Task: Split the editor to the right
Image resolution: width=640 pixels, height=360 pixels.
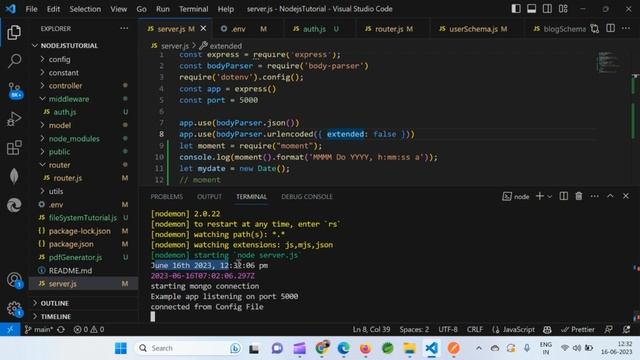Action: point(610,28)
